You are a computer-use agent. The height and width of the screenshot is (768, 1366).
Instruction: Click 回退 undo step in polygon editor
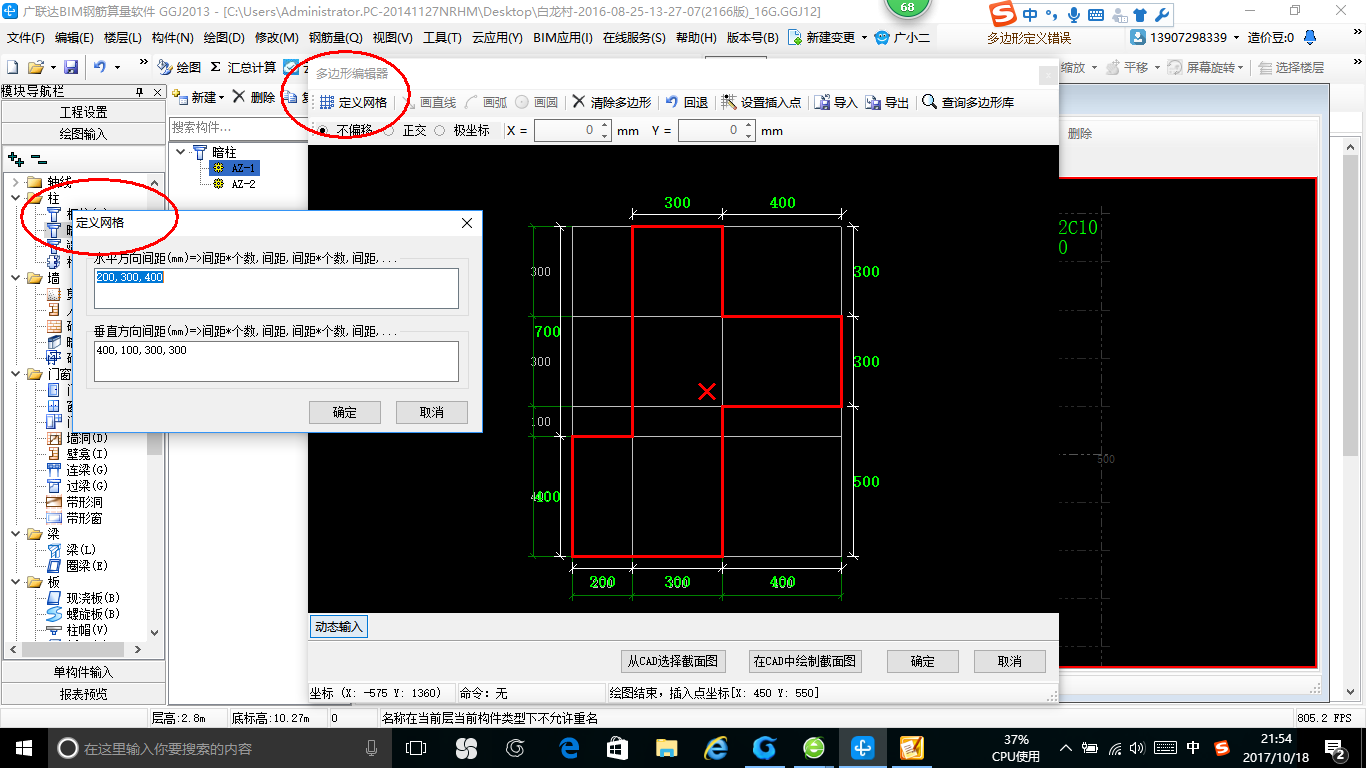687,102
